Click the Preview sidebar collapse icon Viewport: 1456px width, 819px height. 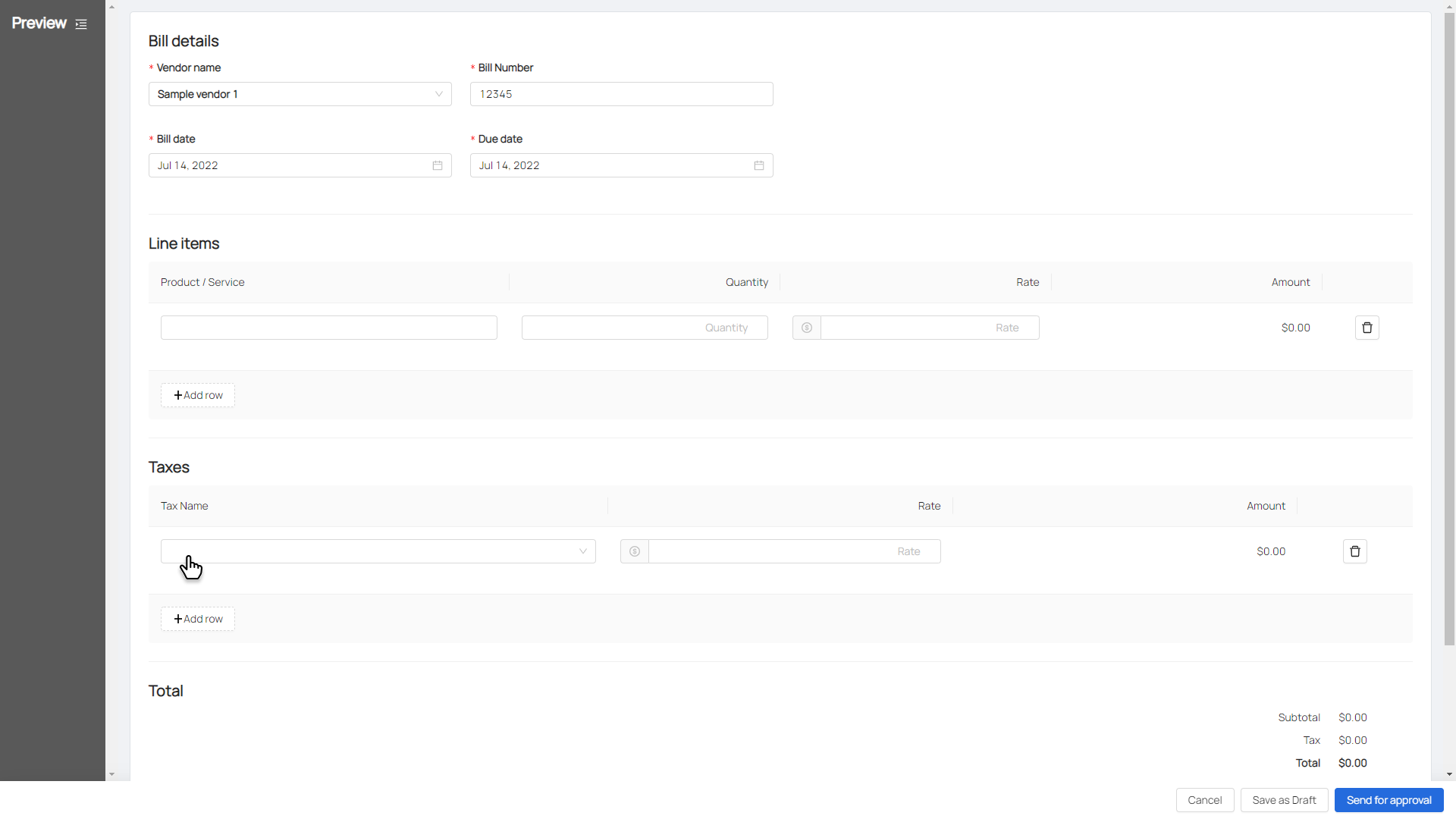(x=81, y=24)
